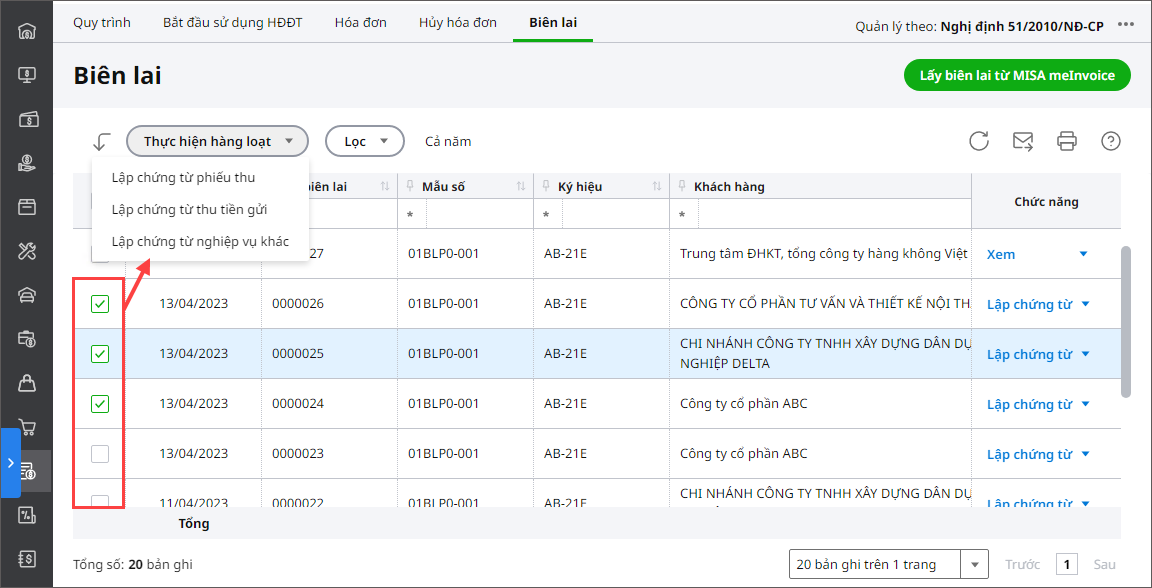Viewport: 1152px width, 588px height.
Task: Expand dropdown arrow beside Xem link
Action: pos(1083,254)
